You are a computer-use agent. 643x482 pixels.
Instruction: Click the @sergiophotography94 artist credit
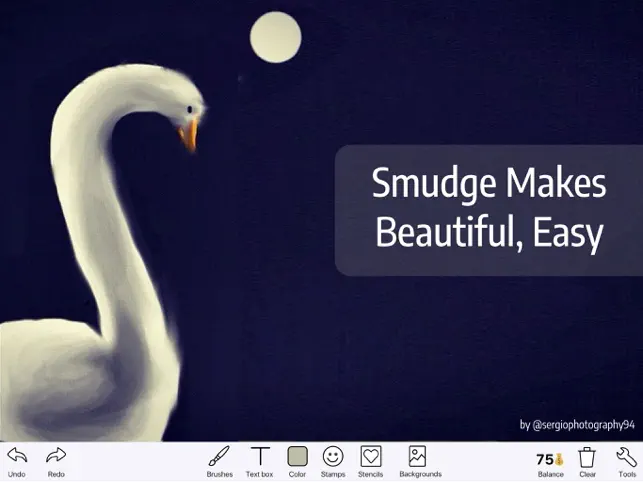577,425
